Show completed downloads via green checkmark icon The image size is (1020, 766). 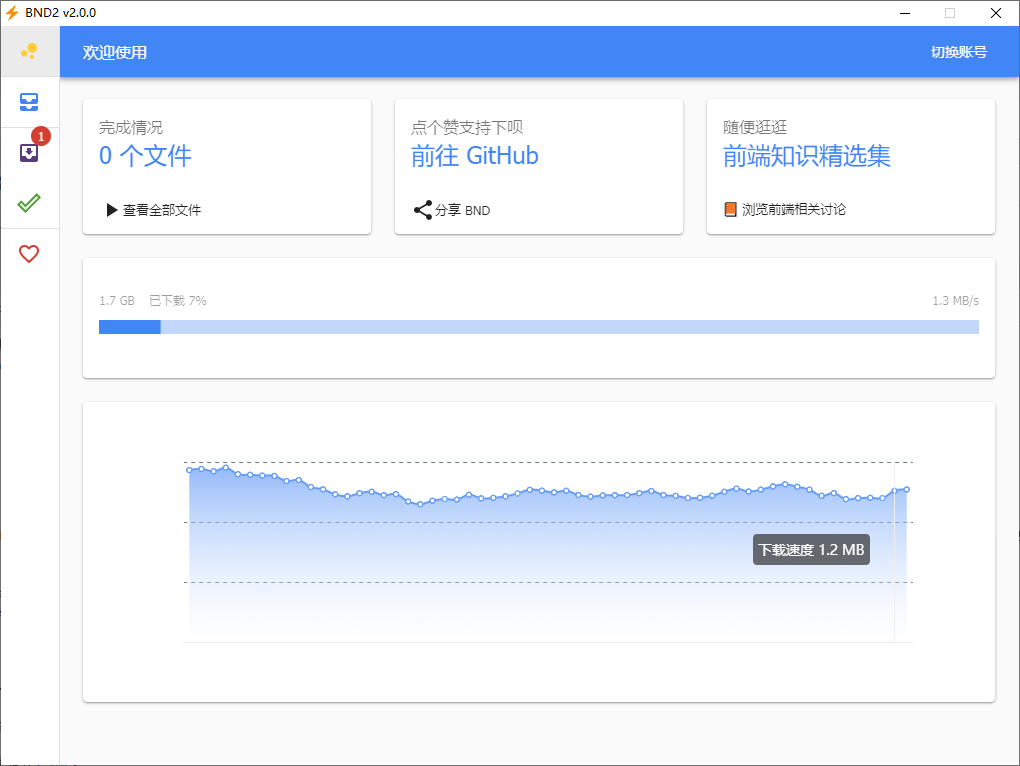29,203
